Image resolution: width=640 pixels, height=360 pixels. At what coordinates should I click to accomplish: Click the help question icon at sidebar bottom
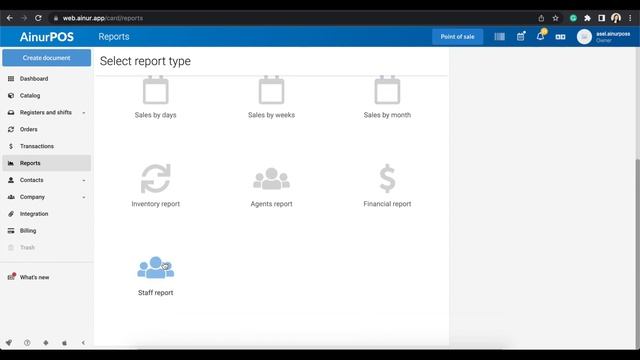27,343
